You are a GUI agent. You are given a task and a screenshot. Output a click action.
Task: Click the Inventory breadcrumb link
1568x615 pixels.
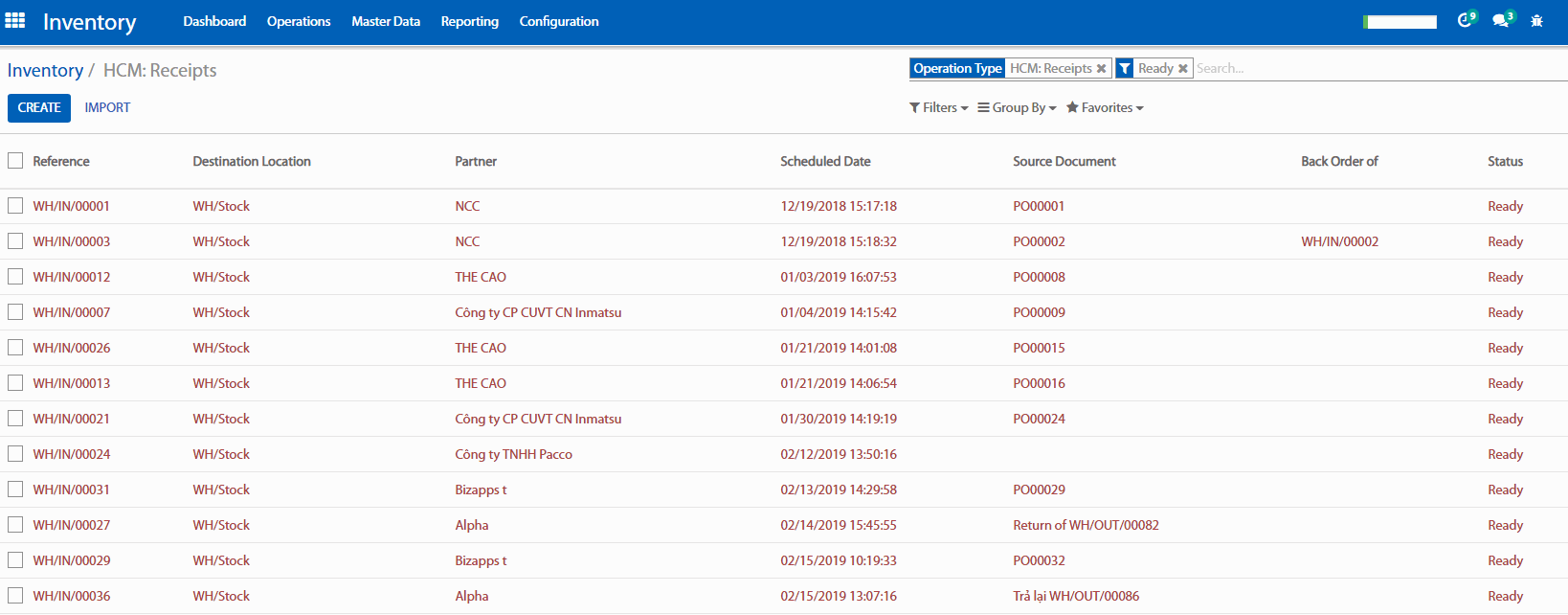coord(45,71)
